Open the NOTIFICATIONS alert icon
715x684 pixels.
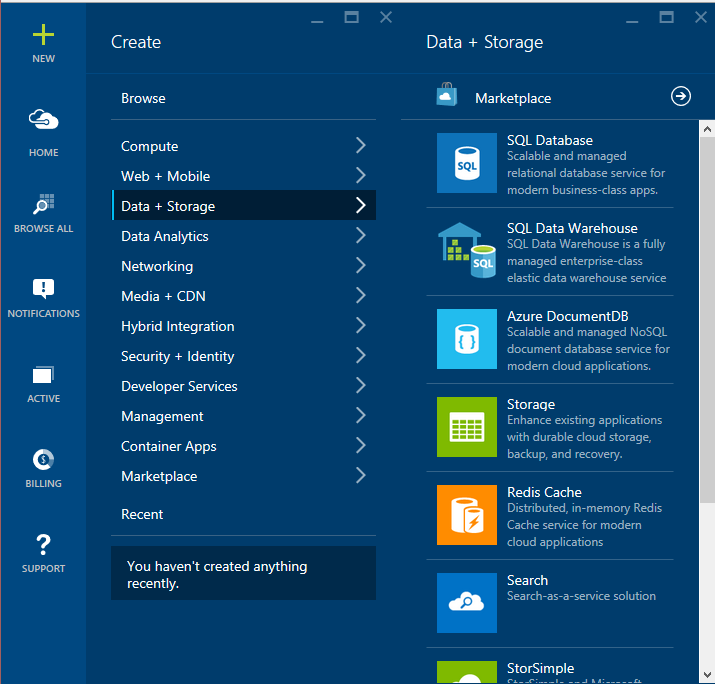tap(43, 289)
